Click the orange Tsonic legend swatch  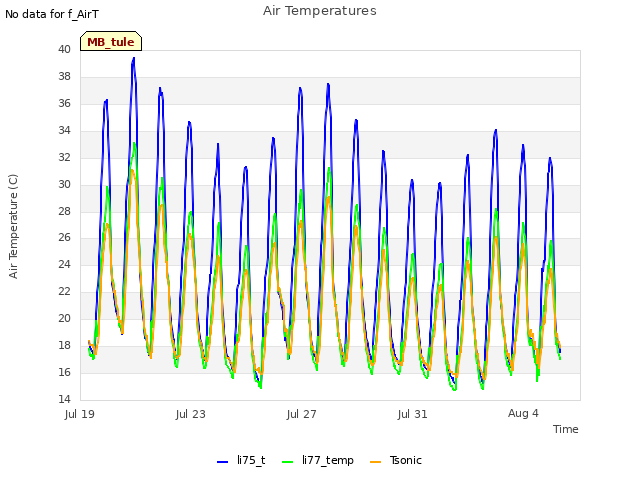pos(375,462)
